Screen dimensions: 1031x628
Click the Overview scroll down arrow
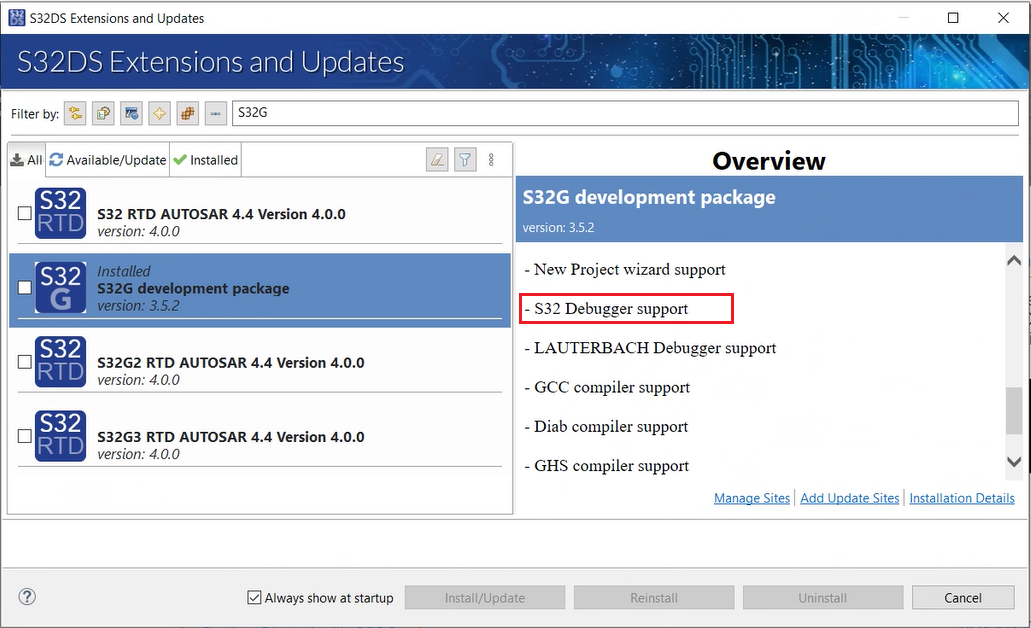[x=1014, y=462]
